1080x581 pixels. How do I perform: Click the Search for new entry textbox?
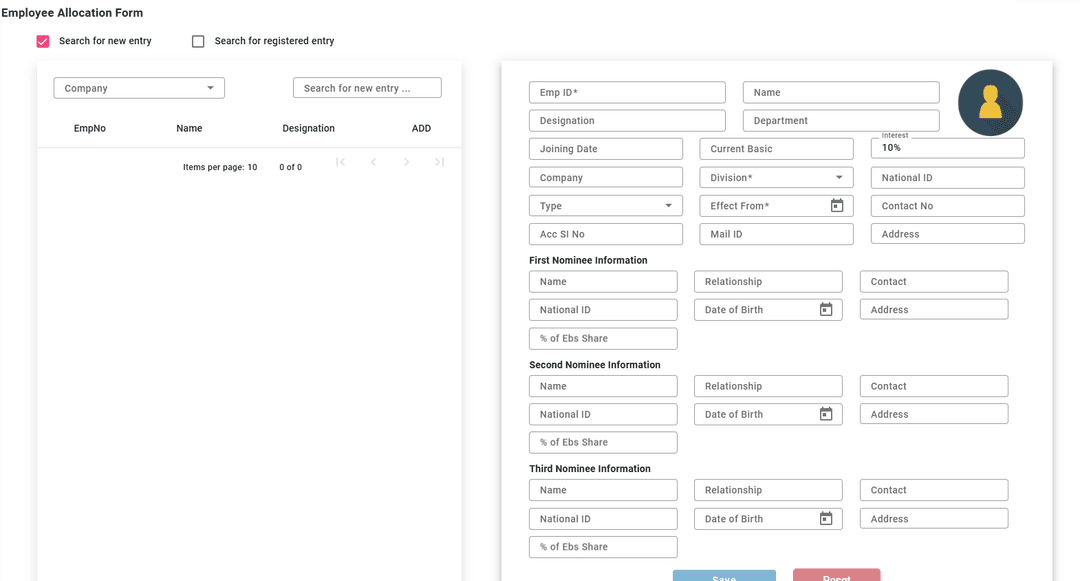[367, 88]
